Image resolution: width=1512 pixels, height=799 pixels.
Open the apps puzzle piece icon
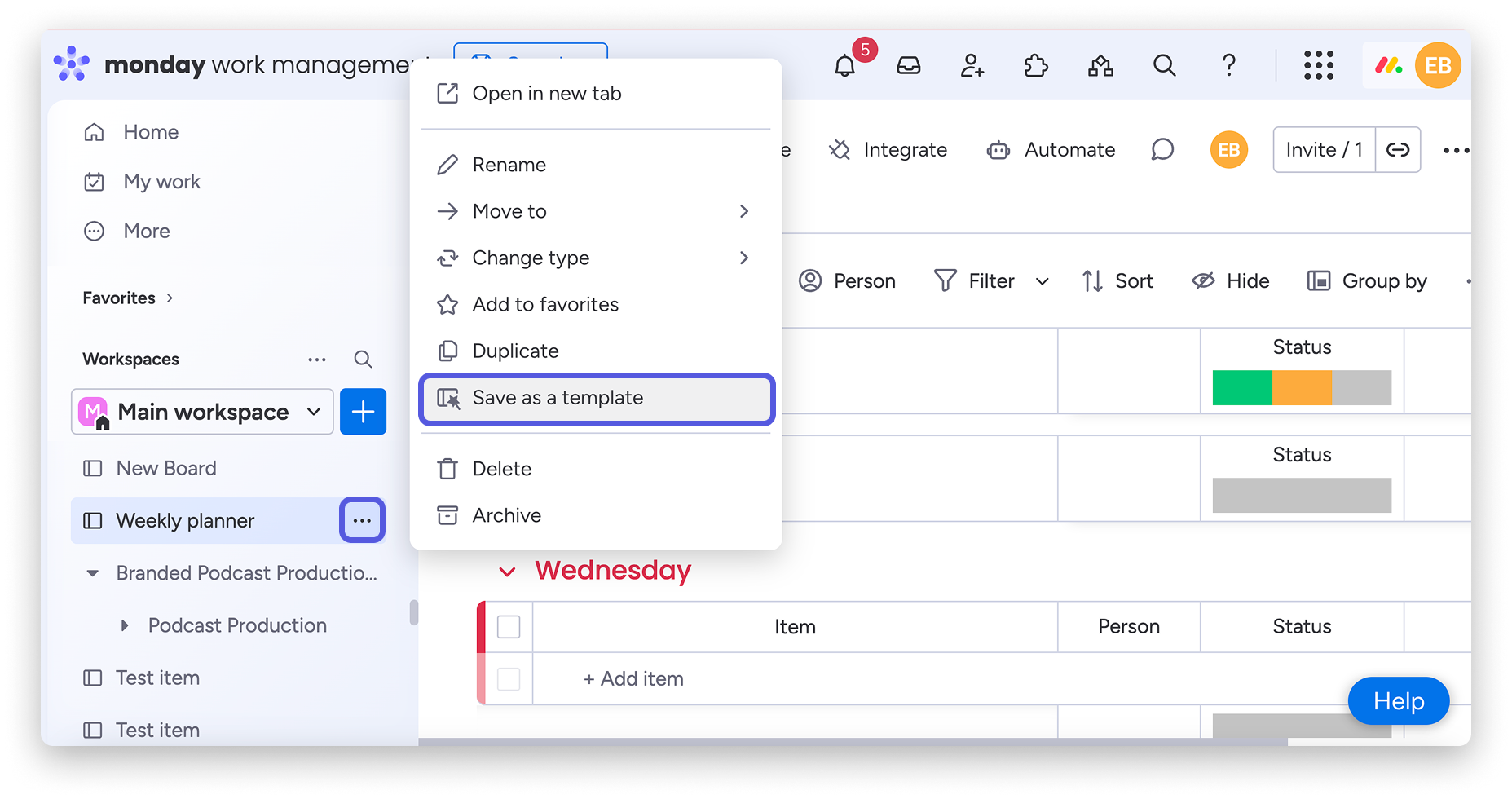(x=1036, y=65)
